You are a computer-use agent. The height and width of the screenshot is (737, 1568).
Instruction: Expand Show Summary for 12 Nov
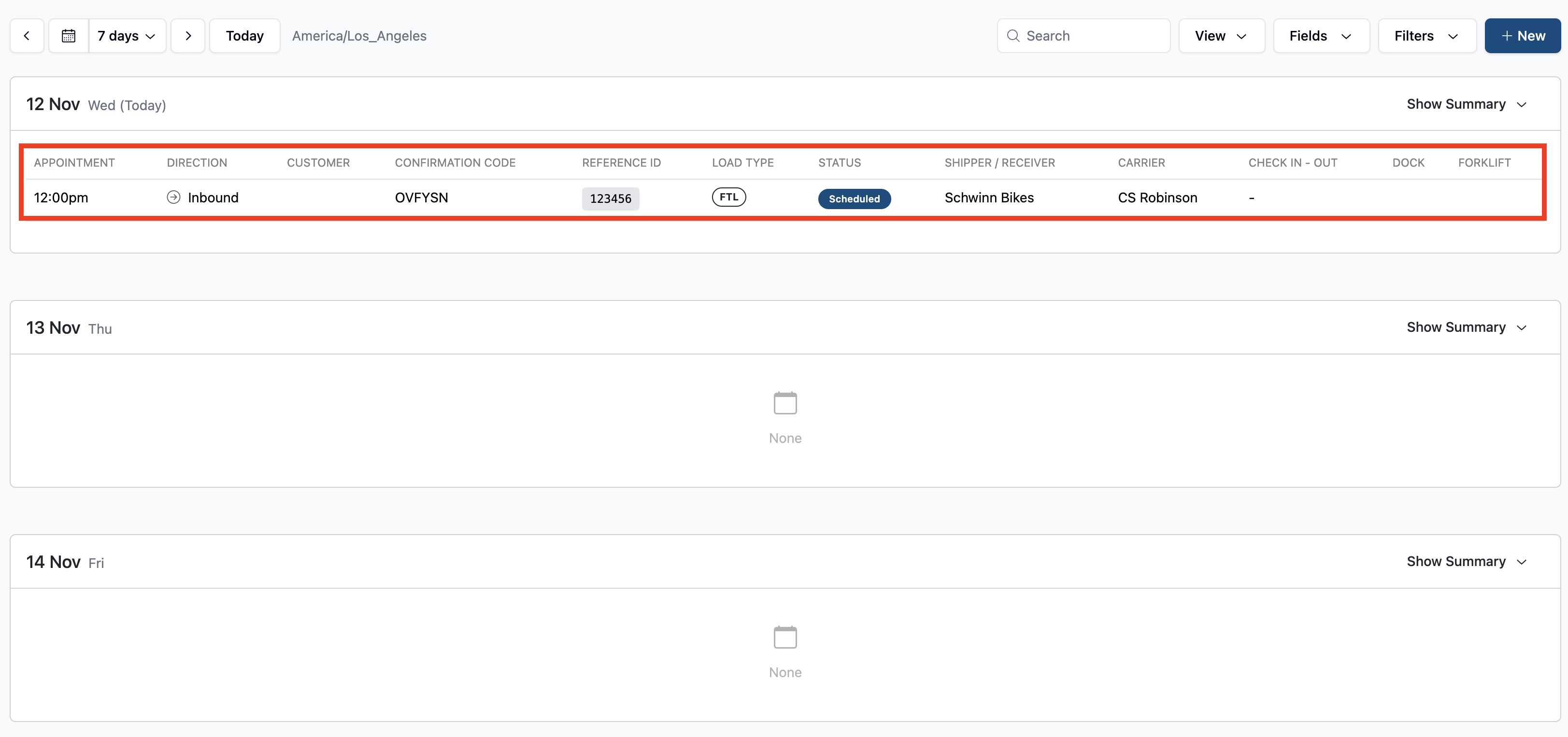coord(1467,104)
